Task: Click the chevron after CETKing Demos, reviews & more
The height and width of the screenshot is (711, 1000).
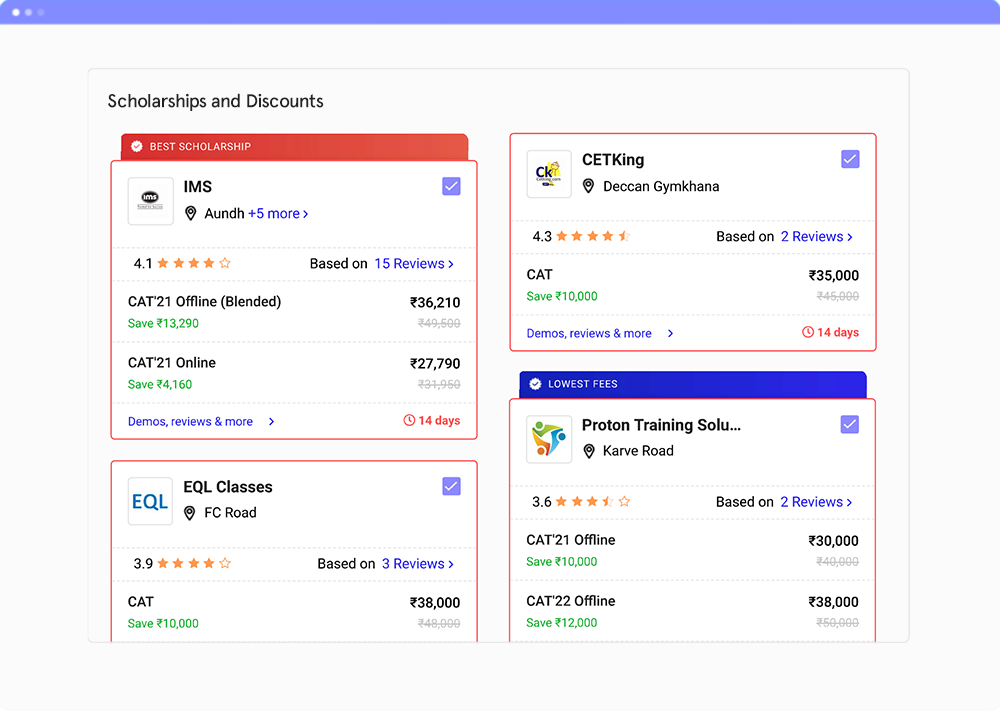Action: click(x=670, y=334)
